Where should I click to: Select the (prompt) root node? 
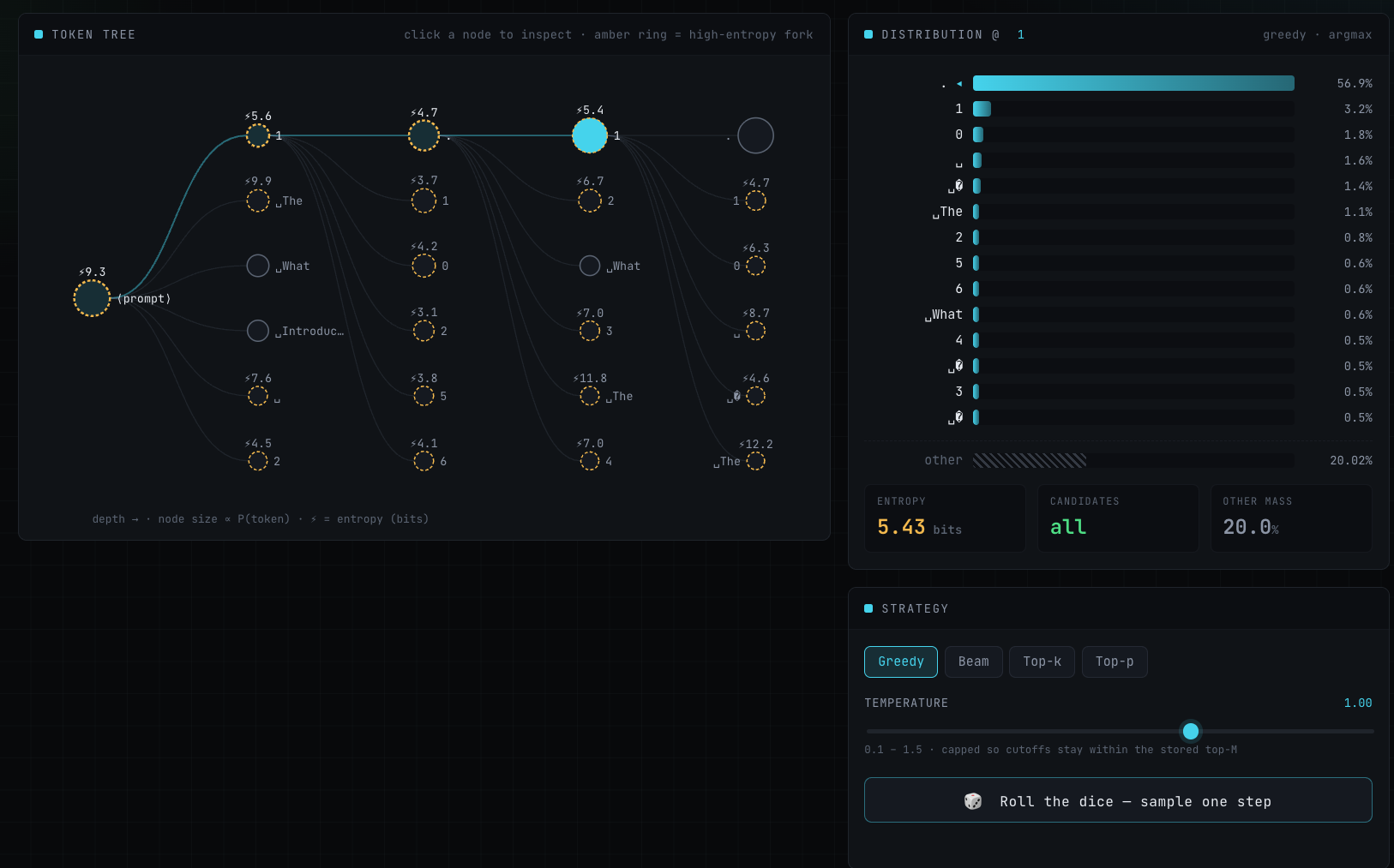(92, 298)
